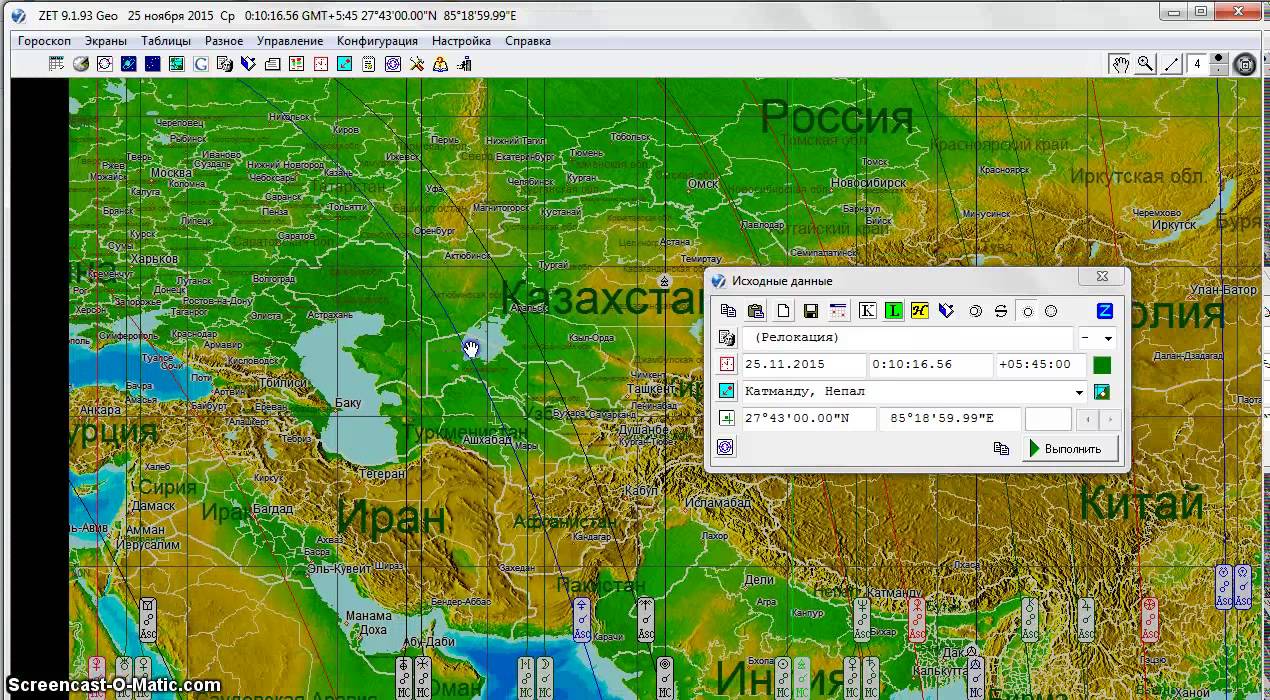The height and width of the screenshot is (700, 1270).
Task: Open the Разное menu
Action: tap(224, 41)
